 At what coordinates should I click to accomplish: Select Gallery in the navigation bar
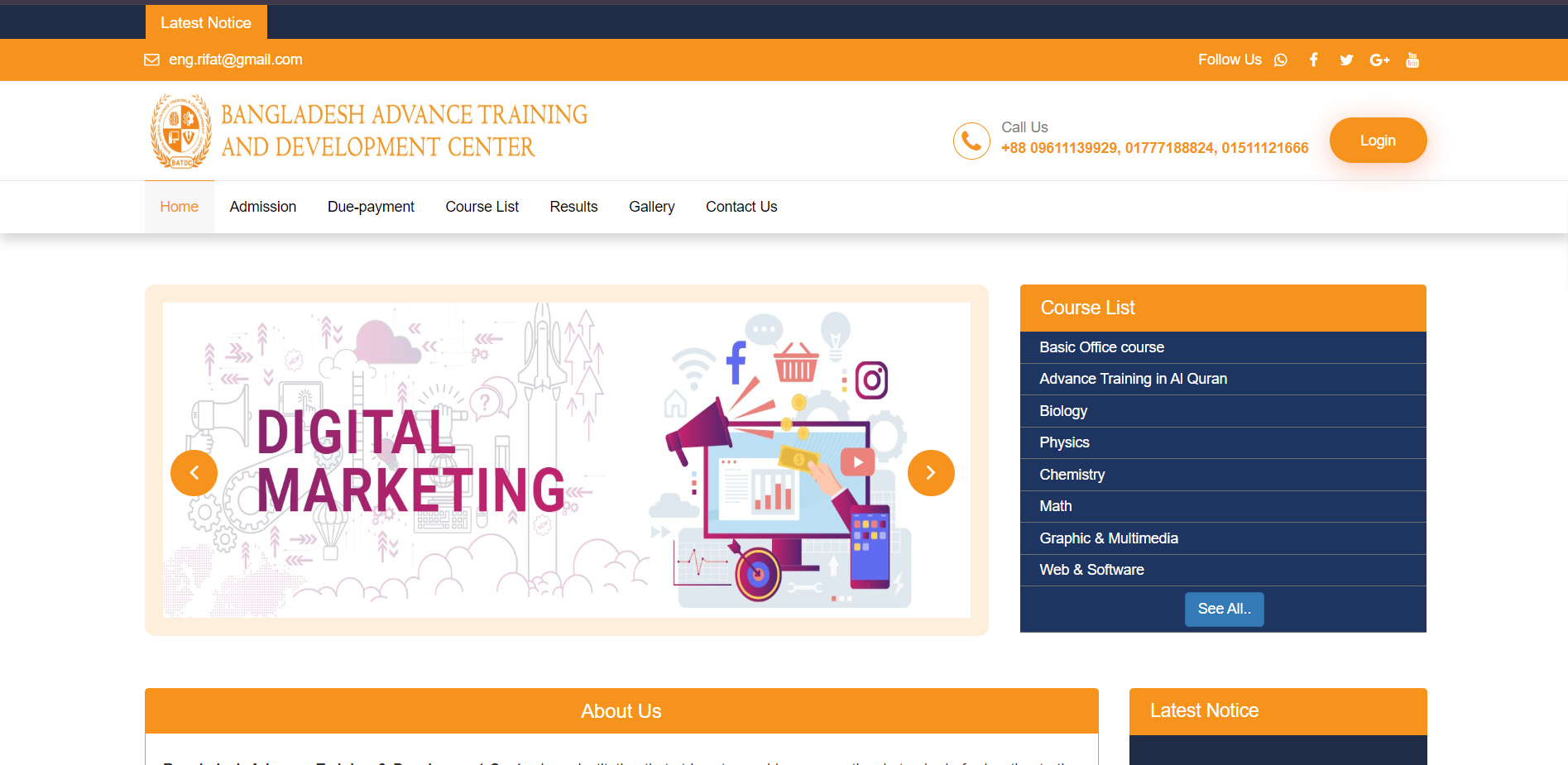click(651, 207)
